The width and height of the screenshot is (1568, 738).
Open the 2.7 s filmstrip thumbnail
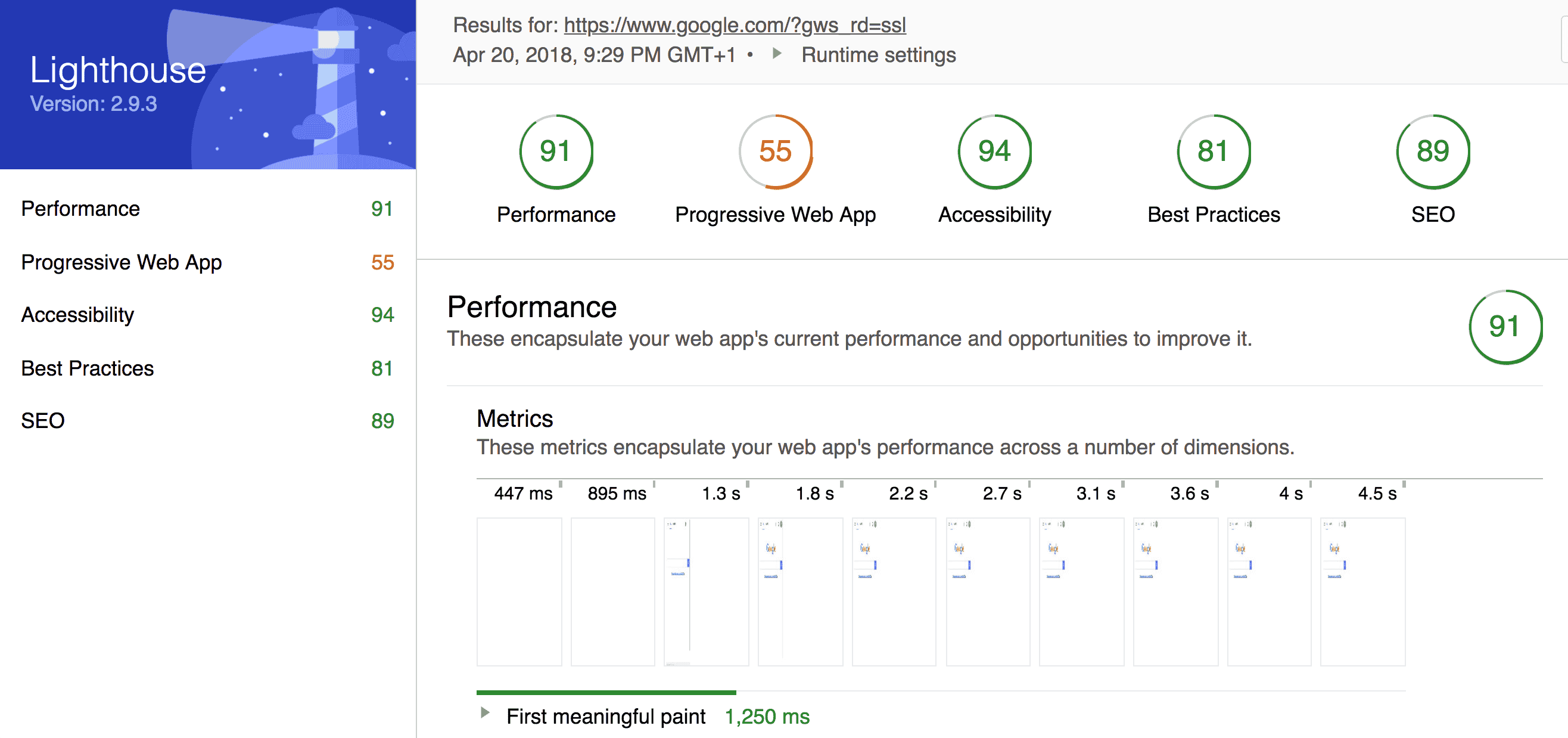[x=988, y=591]
